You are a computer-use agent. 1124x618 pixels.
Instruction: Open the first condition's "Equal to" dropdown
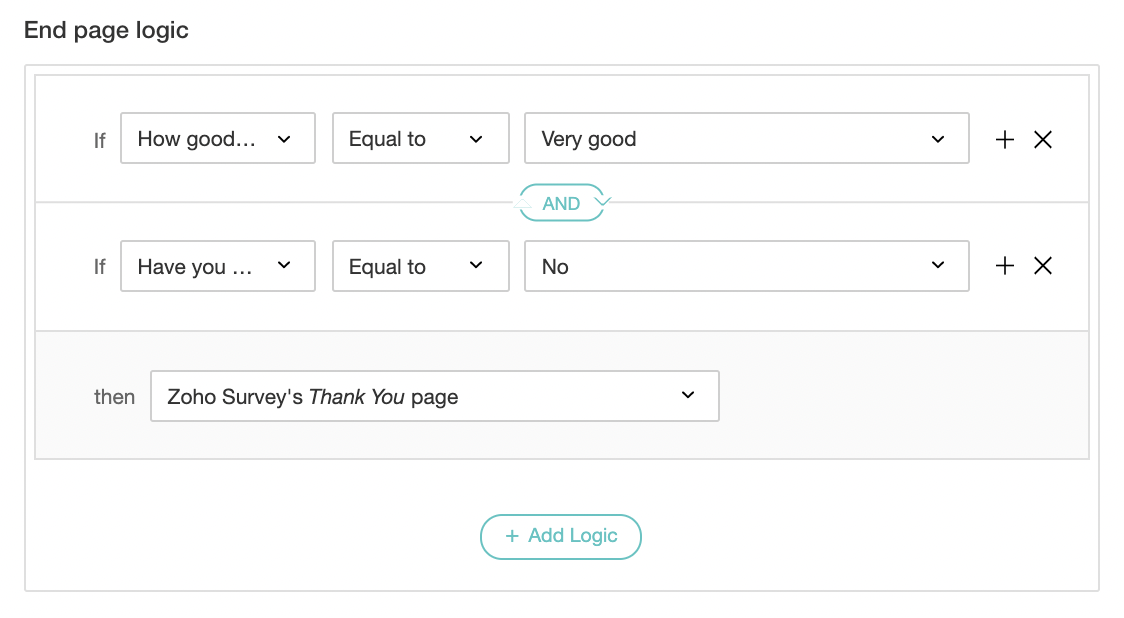[x=419, y=139]
